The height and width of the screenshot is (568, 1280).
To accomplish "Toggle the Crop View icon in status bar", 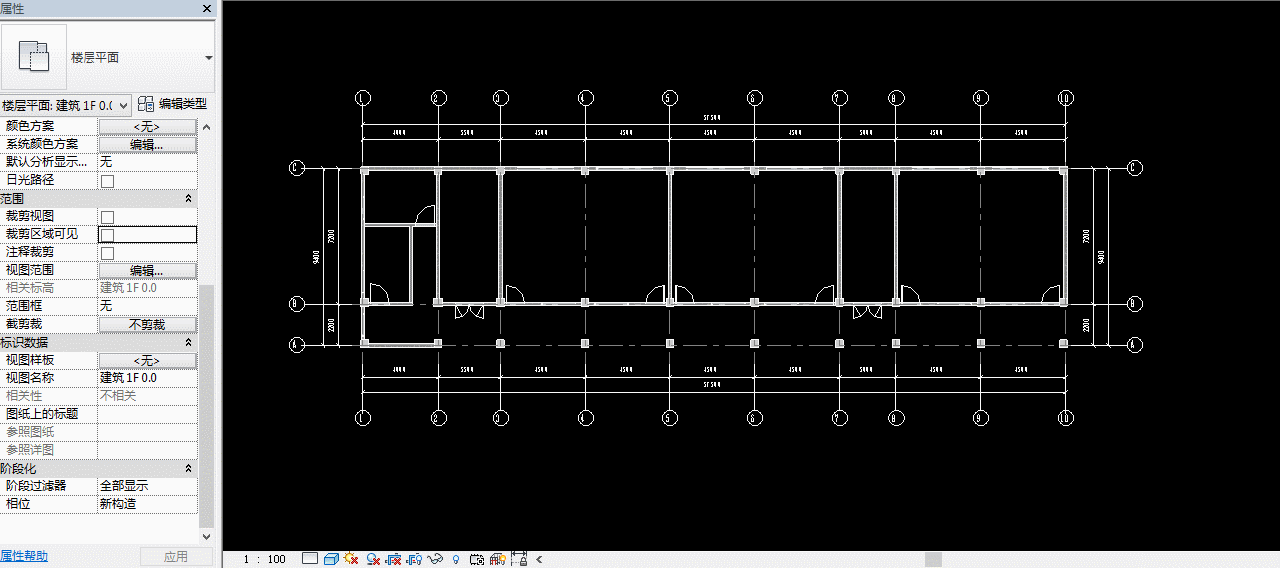I will coord(393,559).
